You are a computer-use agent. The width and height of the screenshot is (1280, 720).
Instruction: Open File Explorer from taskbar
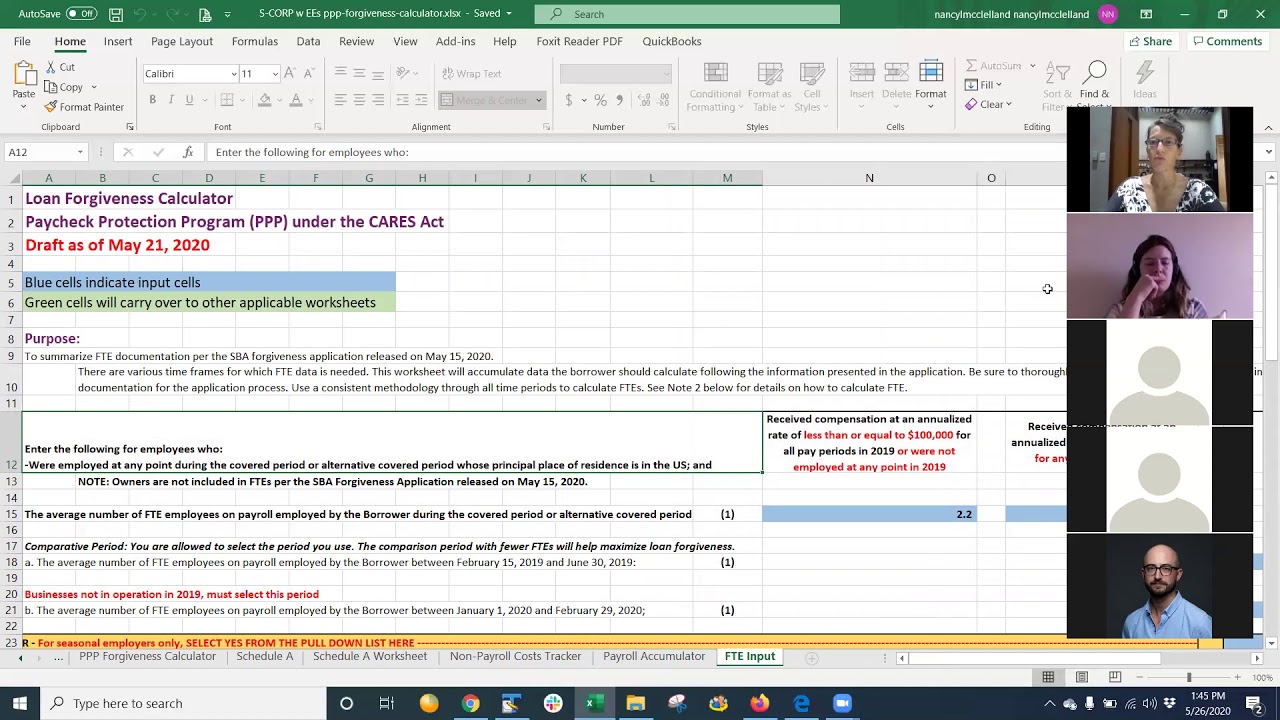click(x=636, y=703)
